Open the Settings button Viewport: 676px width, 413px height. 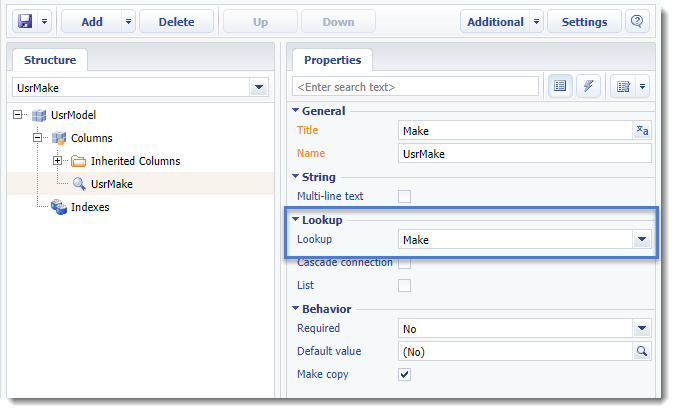[x=584, y=22]
